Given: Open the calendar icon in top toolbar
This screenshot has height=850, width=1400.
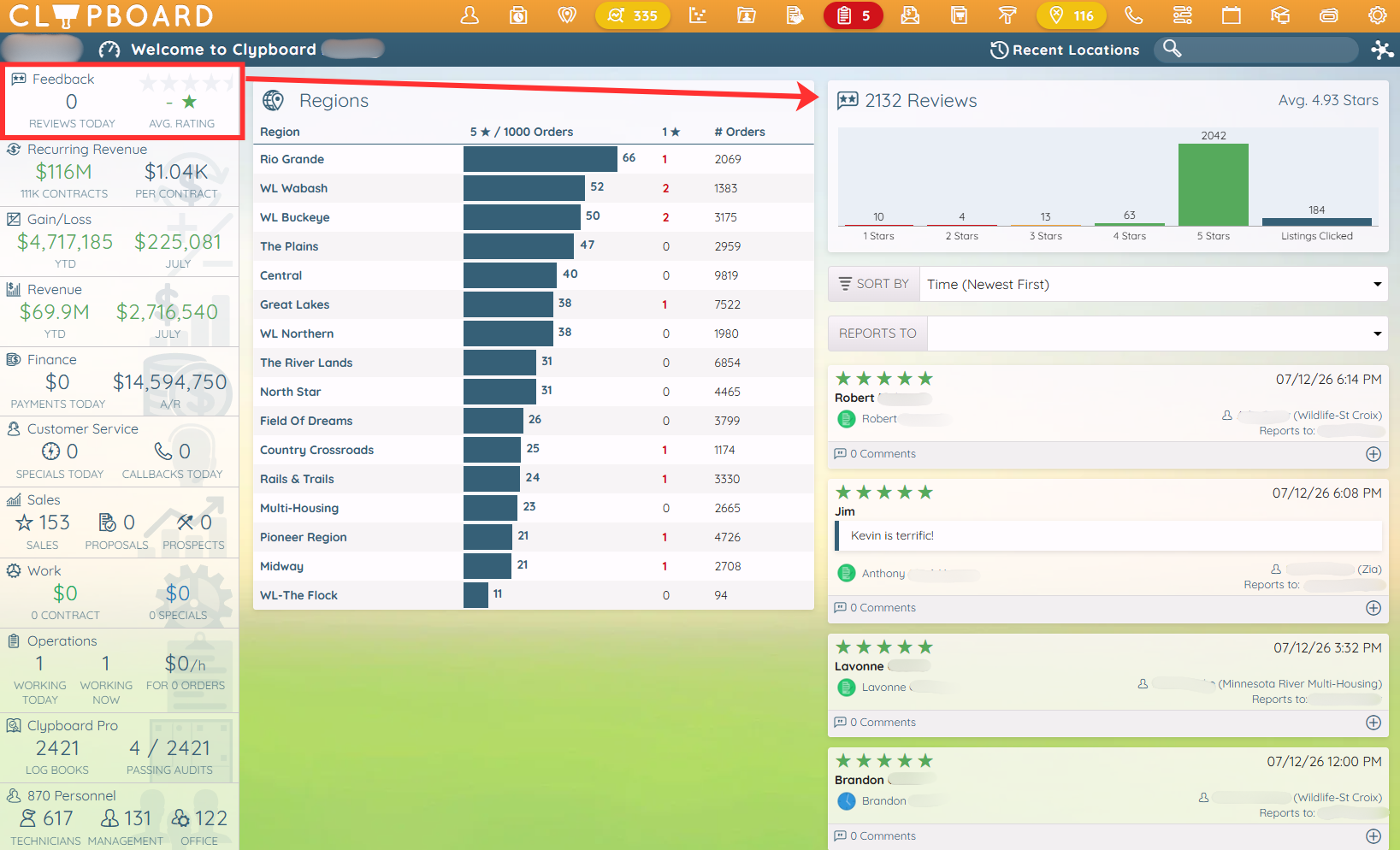Looking at the screenshot, I should (x=1232, y=15).
